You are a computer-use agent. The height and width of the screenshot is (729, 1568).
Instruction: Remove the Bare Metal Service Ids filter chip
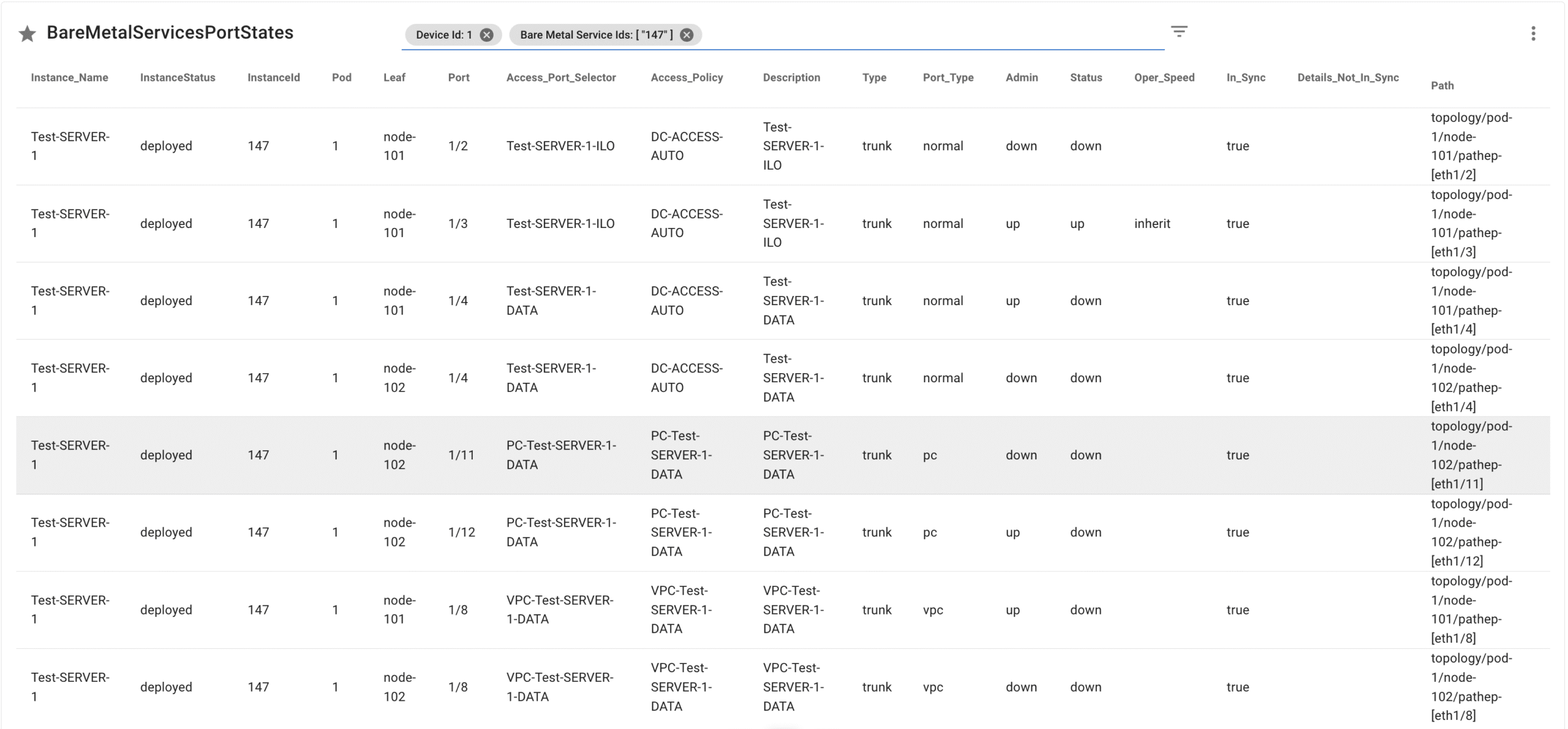687,35
